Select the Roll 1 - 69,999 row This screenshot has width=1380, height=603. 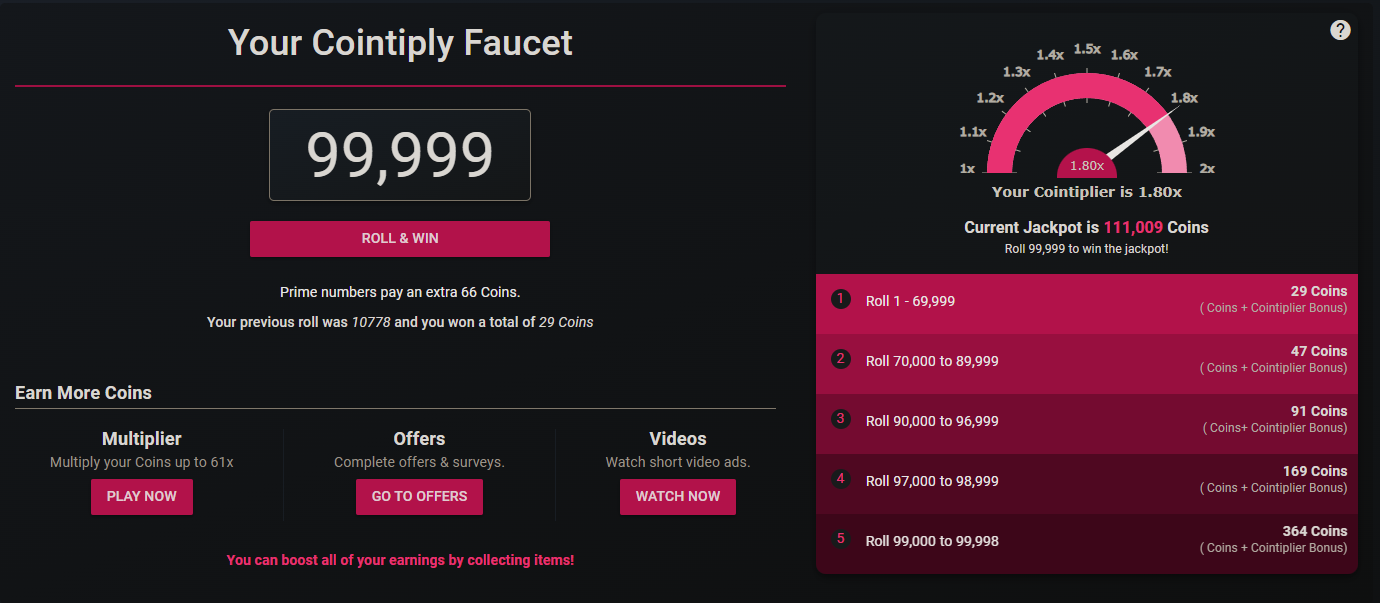point(1087,303)
